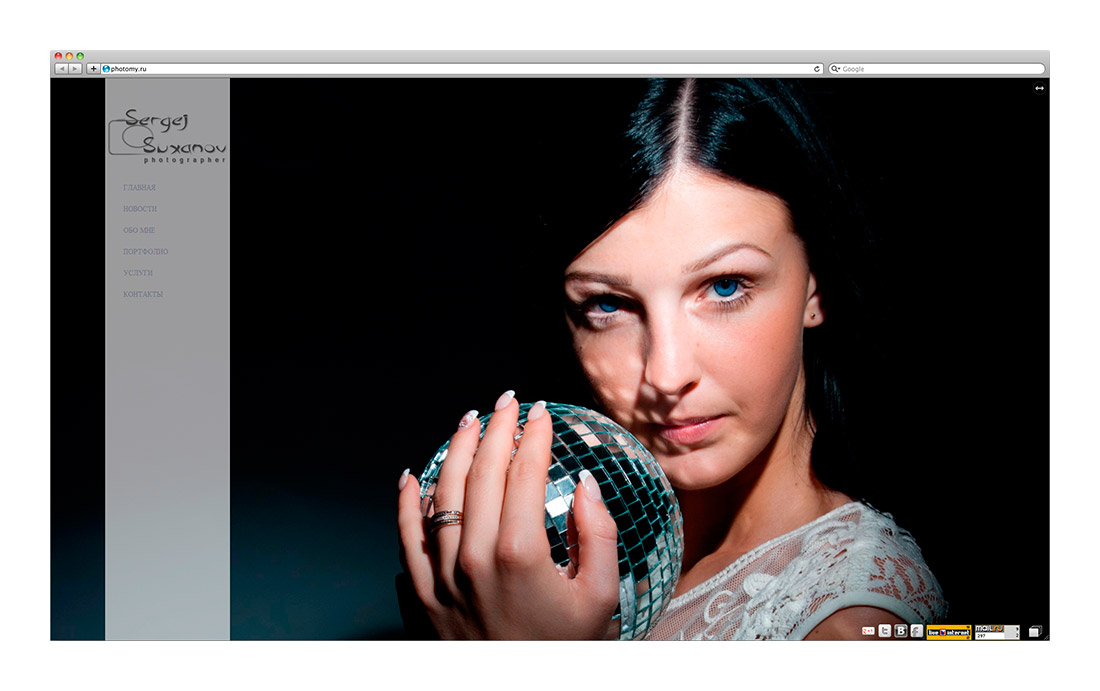Click the LiveInternet counter banner
Image resolution: width=1100 pixels, height=691 pixels.
pyautogui.click(x=948, y=632)
